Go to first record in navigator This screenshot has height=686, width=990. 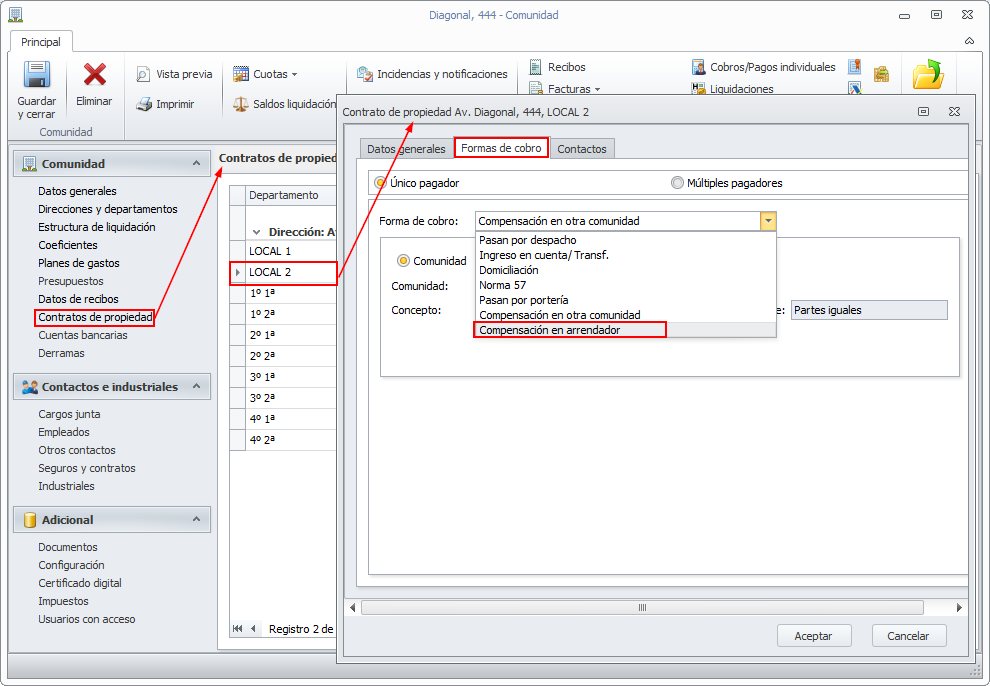pyautogui.click(x=237, y=629)
